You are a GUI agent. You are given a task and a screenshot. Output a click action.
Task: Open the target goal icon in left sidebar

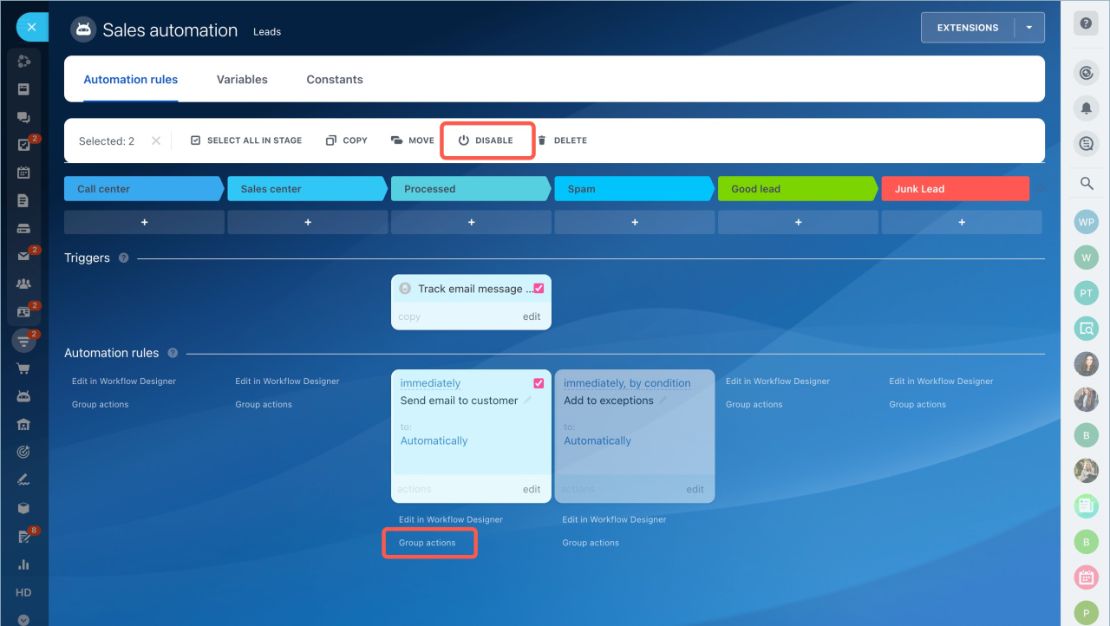click(23, 452)
